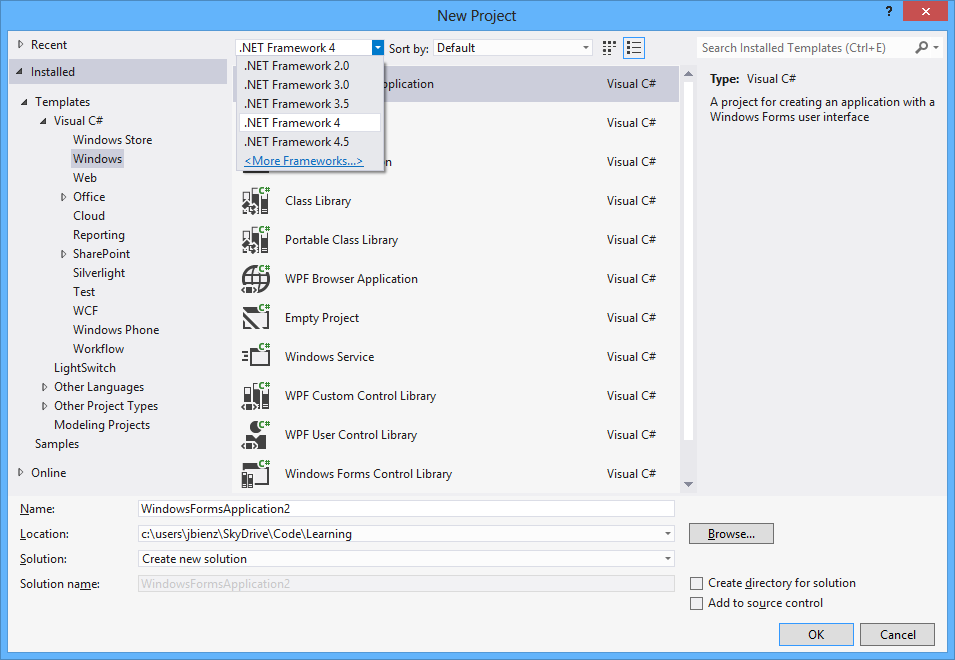The image size is (955, 660).
Task: Click the project Name input field
Action: click(x=406, y=509)
